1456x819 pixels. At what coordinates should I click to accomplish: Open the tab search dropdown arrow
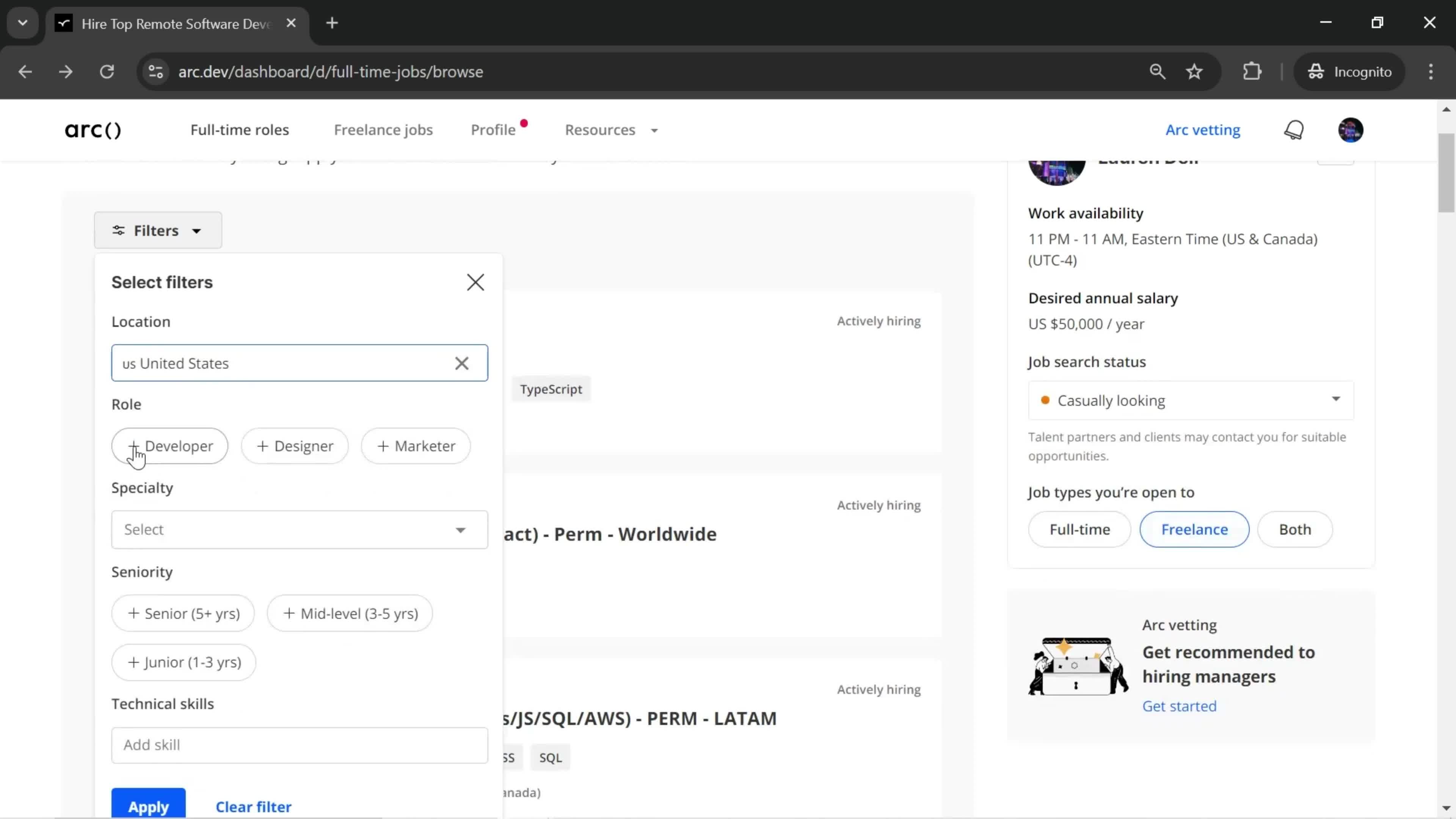tap(23, 23)
